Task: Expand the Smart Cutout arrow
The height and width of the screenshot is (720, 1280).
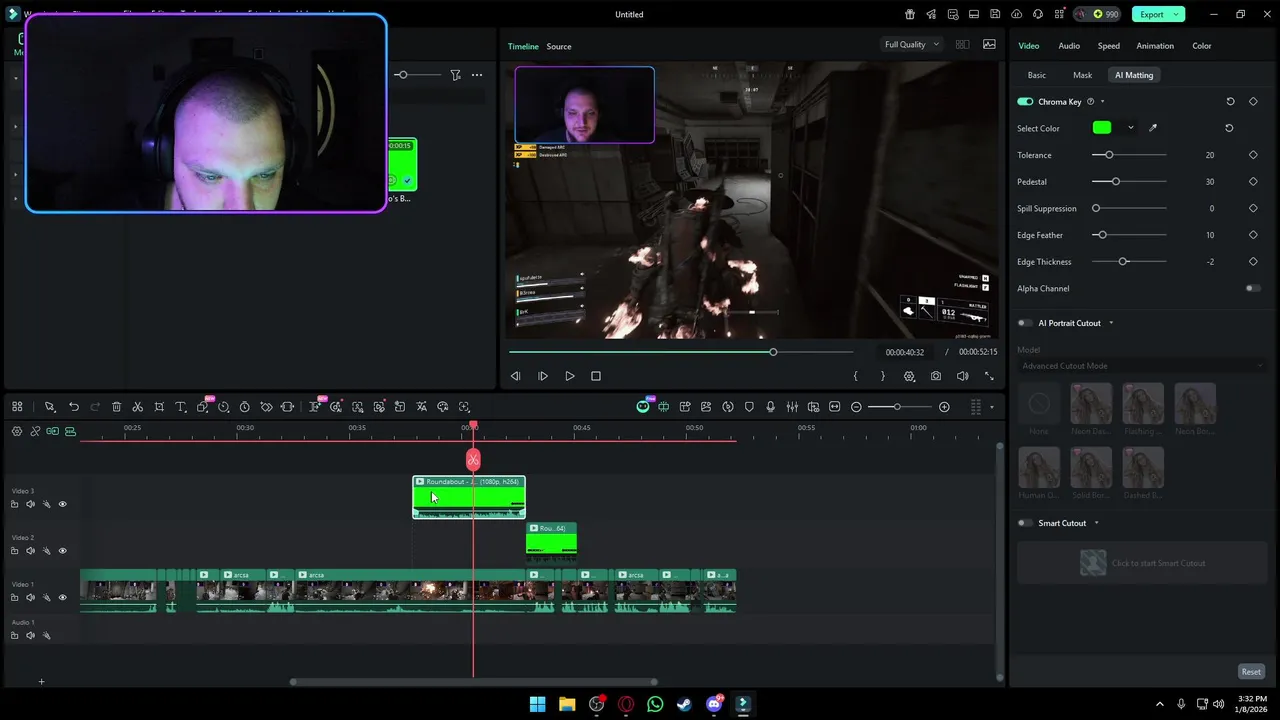Action: click(1096, 523)
